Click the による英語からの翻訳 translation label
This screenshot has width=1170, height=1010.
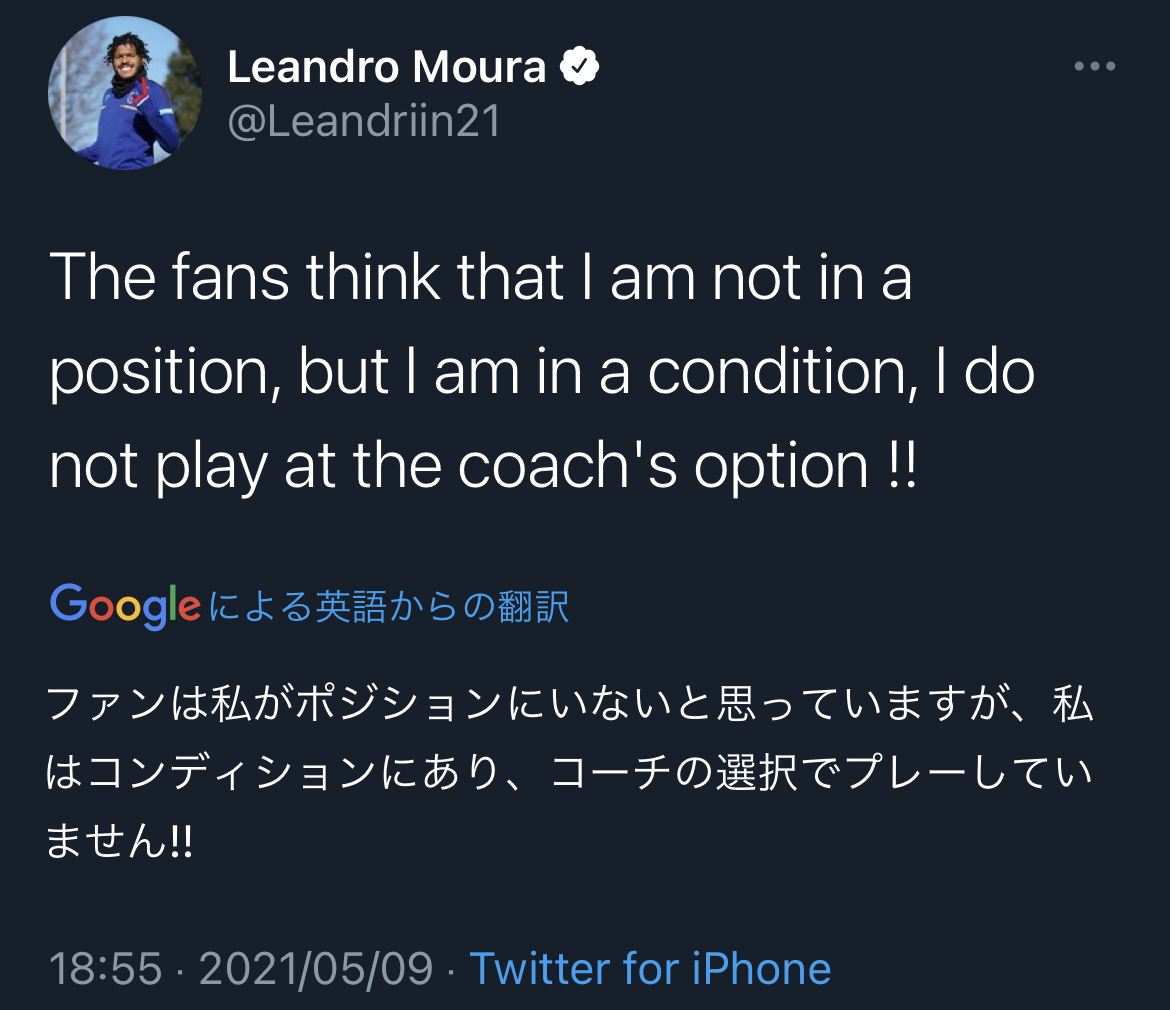click(x=389, y=607)
